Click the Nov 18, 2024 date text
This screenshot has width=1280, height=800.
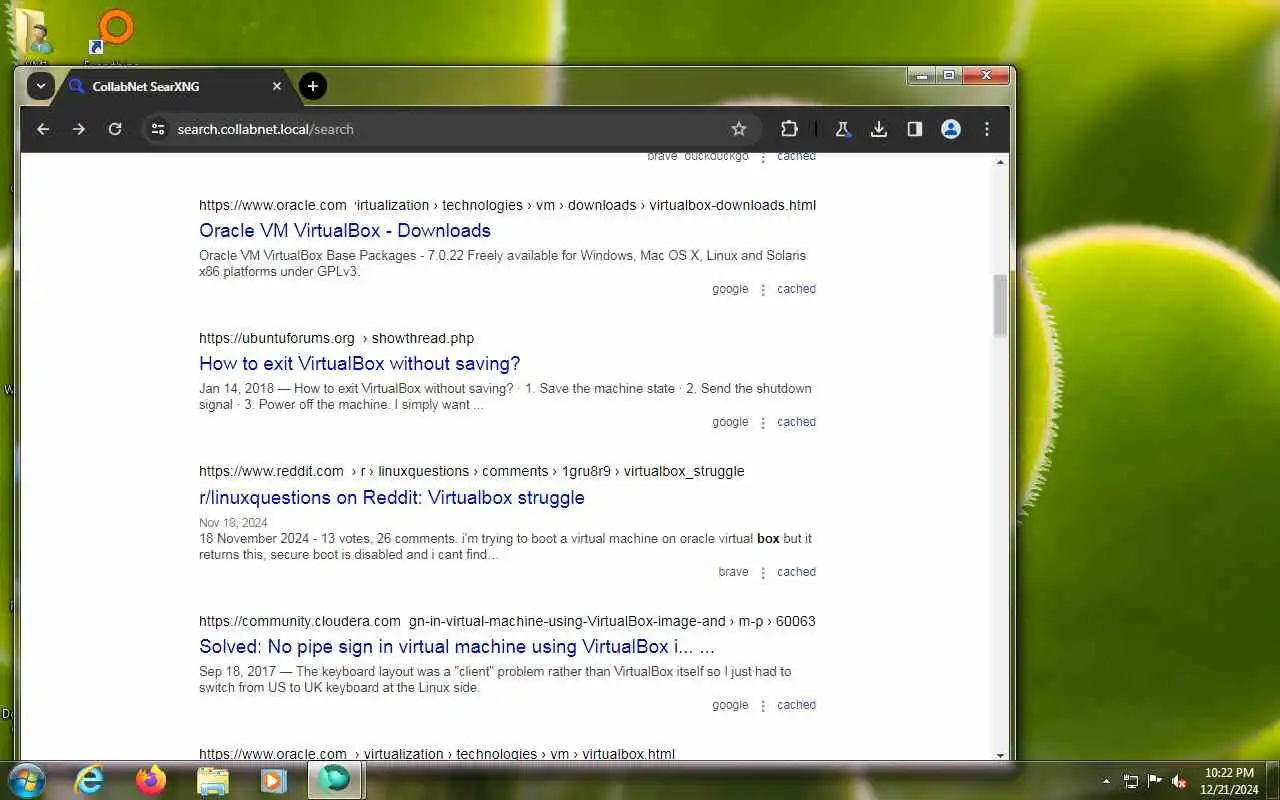[x=233, y=523]
